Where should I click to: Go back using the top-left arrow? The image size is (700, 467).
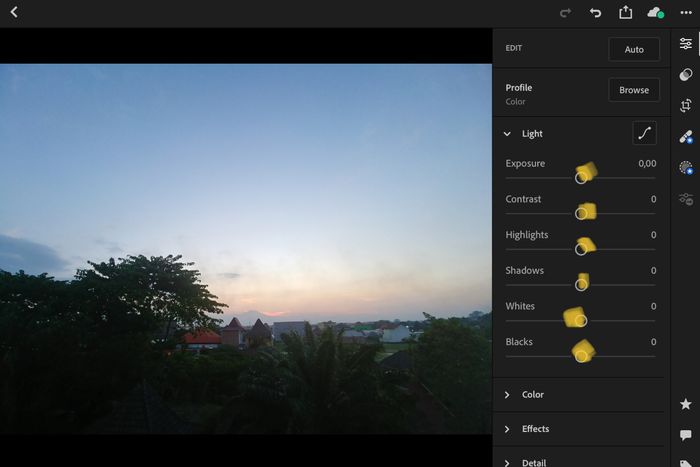click(14, 12)
